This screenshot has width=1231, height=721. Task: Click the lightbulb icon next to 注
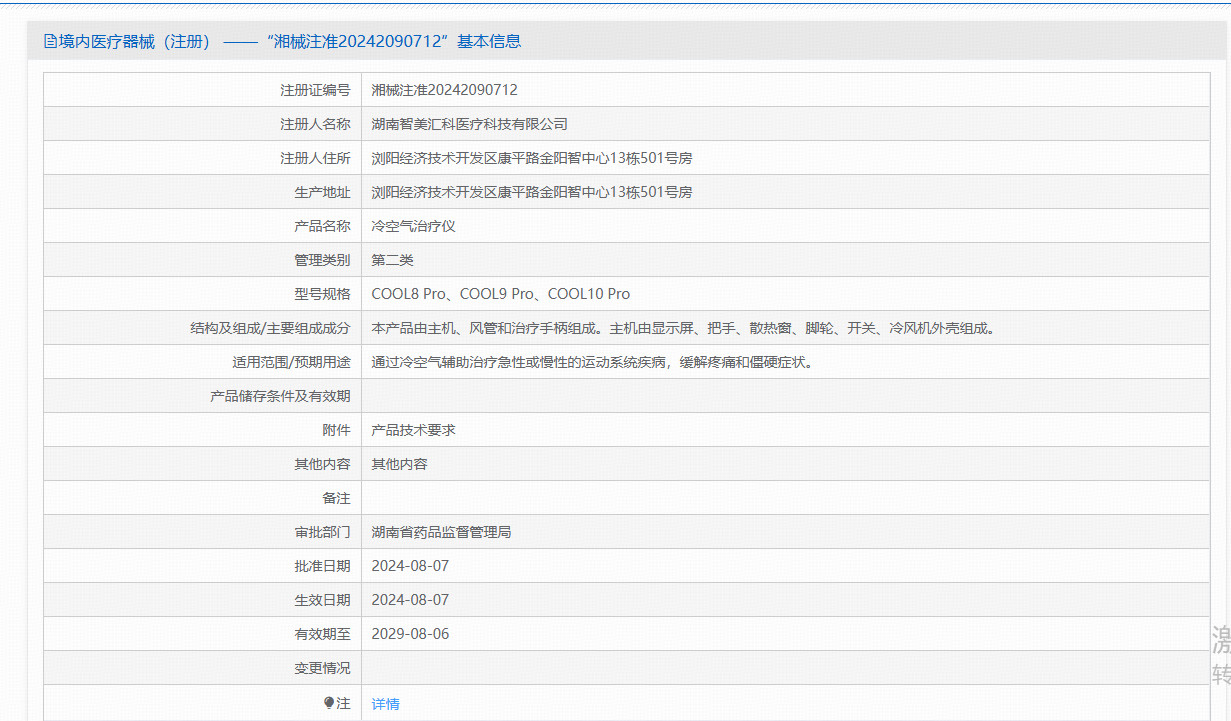point(329,703)
